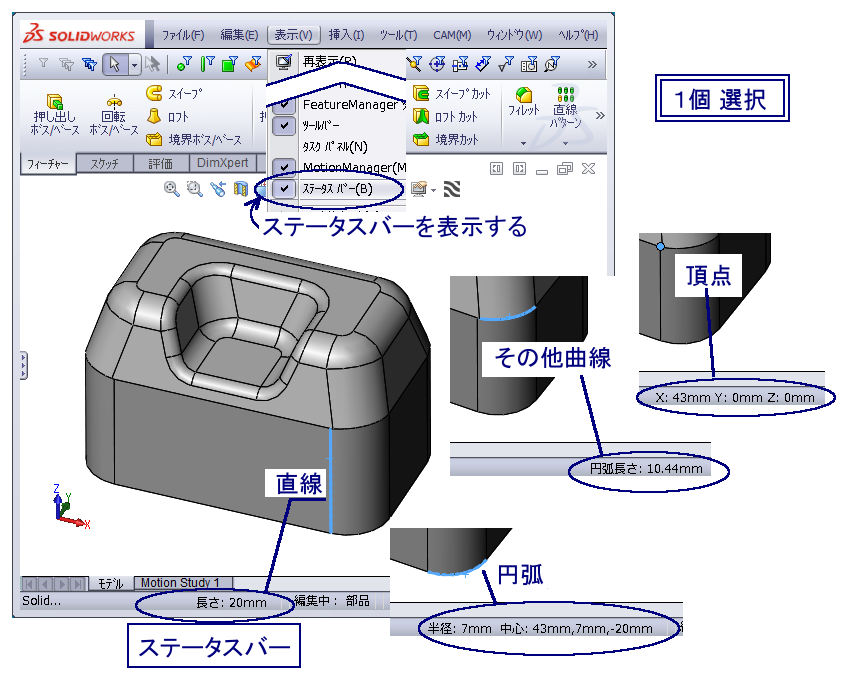This screenshot has height=674, width=854.
Task: Open the ウィンドウ(W) menu
Action: [x=514, y=35]
